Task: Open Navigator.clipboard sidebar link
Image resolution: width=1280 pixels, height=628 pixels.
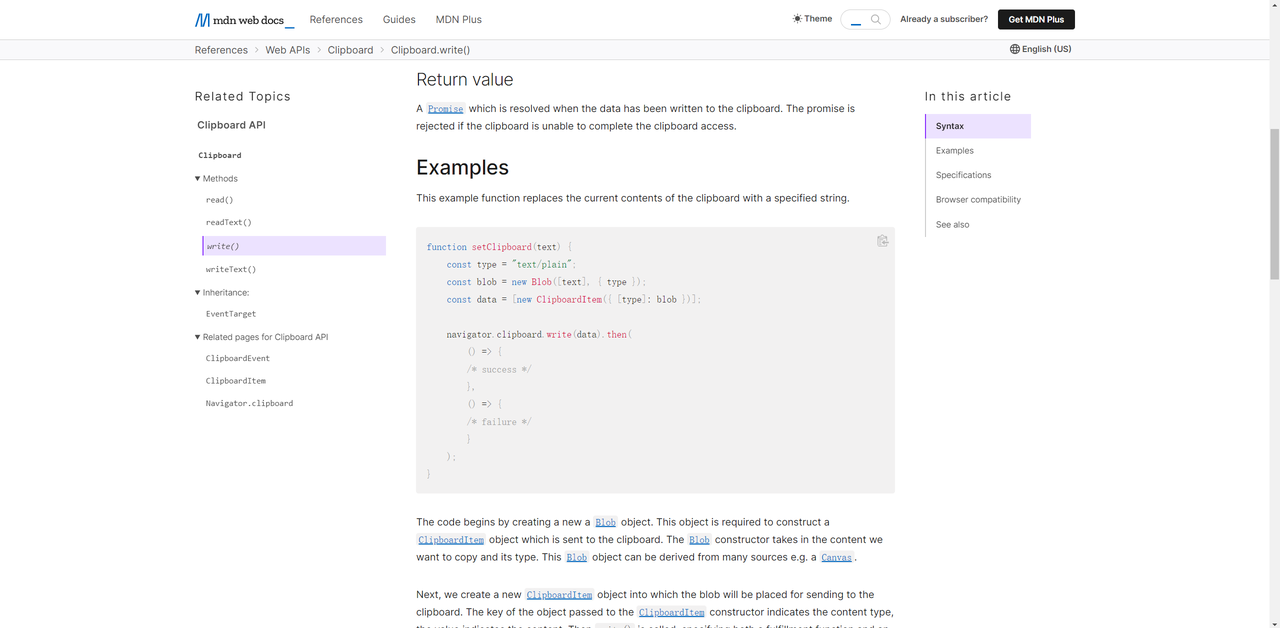Action: (249, 403)
